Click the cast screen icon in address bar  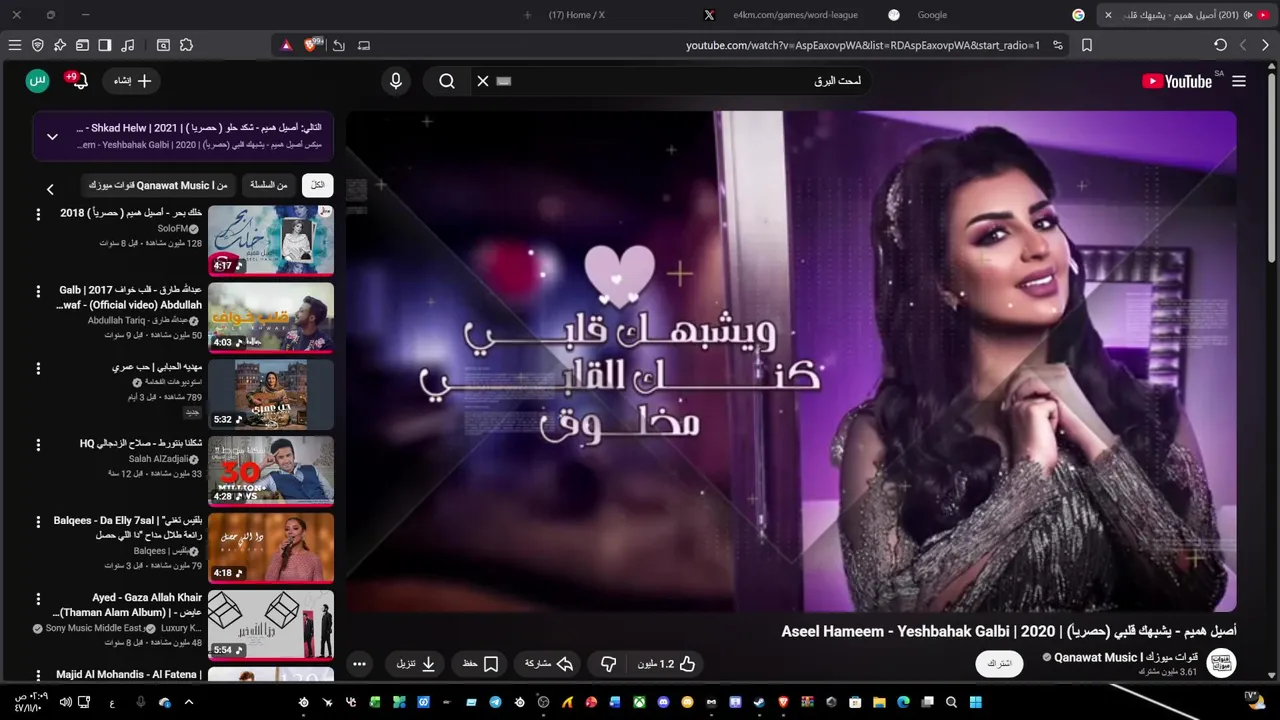coord(364,45)
